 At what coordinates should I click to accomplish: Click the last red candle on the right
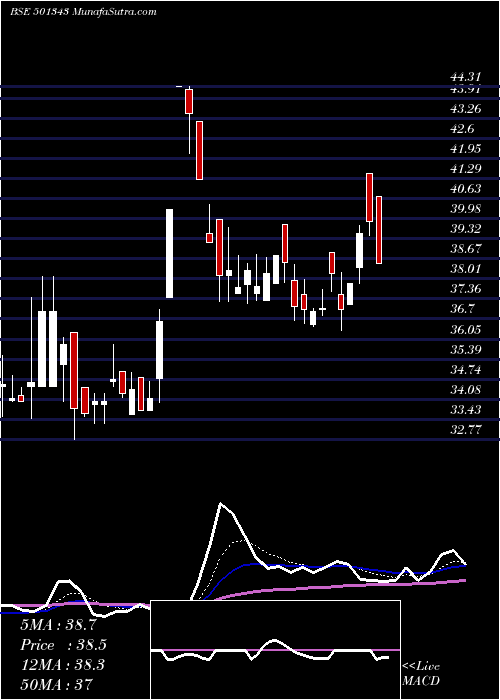pyautogui.click(x=379, y=230)
